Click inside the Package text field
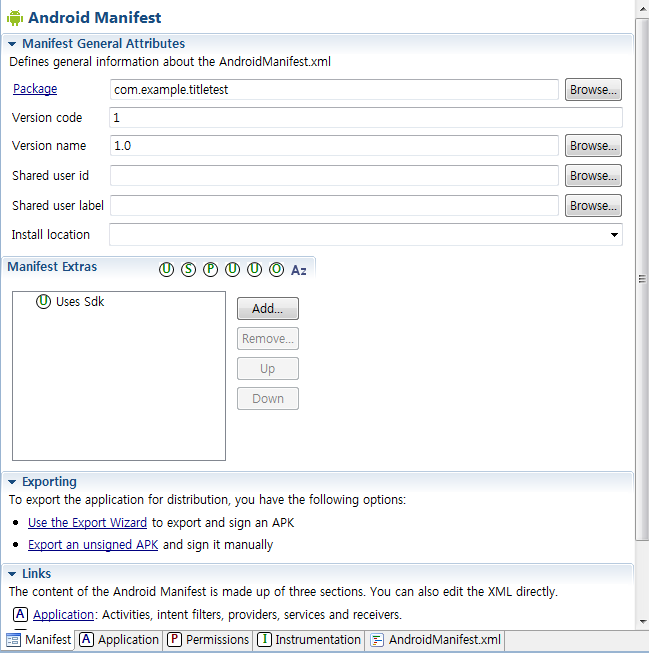 pyautogui.click(x=334, y=90)
